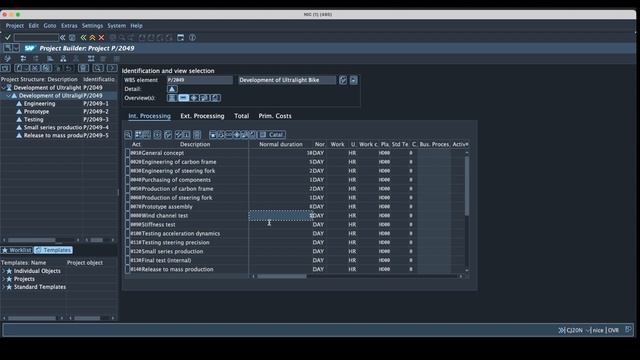Select row checkbox for Prototype assembly
The image size is (640, 360).
click(x=127, y=207)
